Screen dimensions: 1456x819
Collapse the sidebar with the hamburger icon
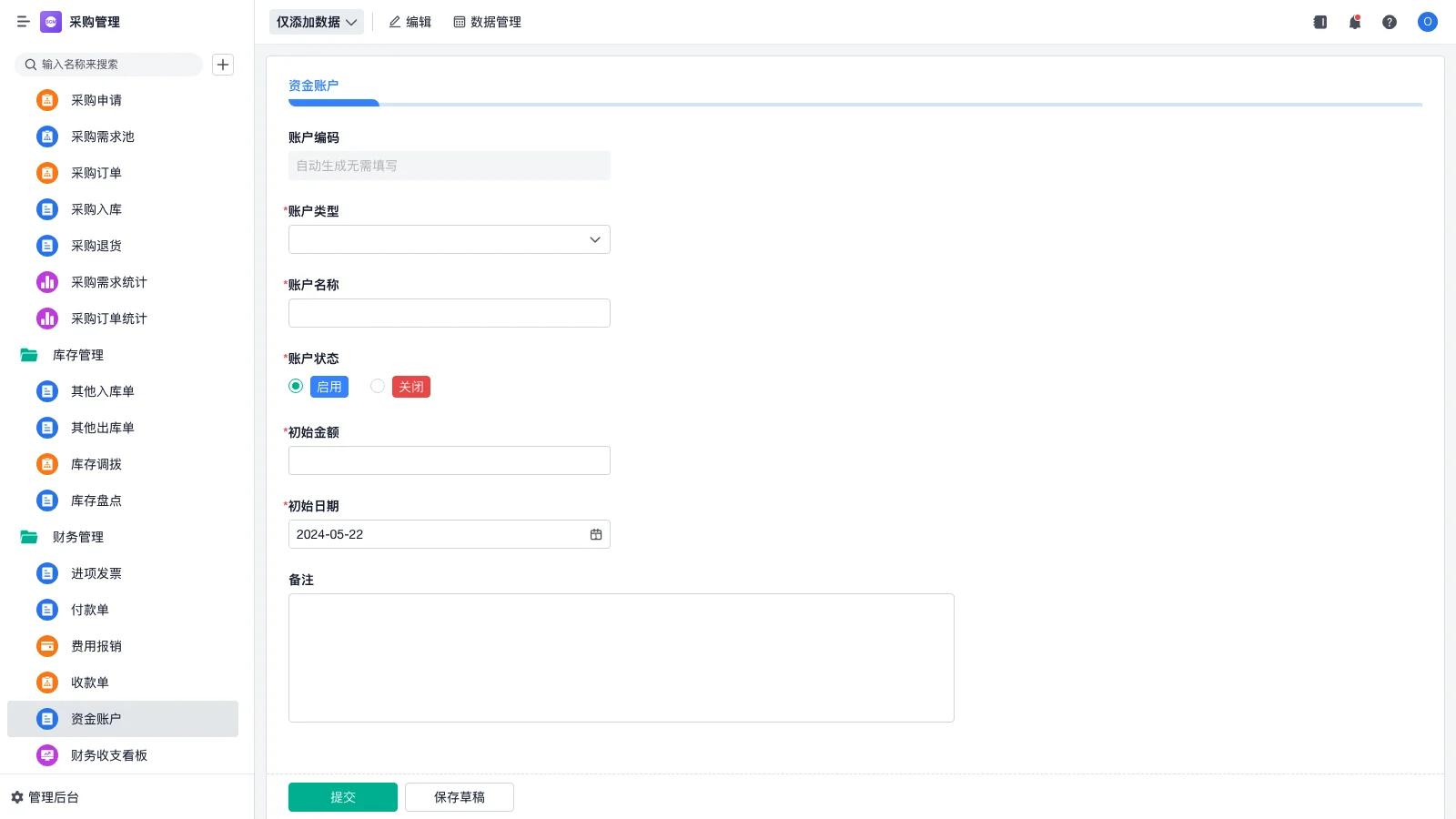pos(23,22)
